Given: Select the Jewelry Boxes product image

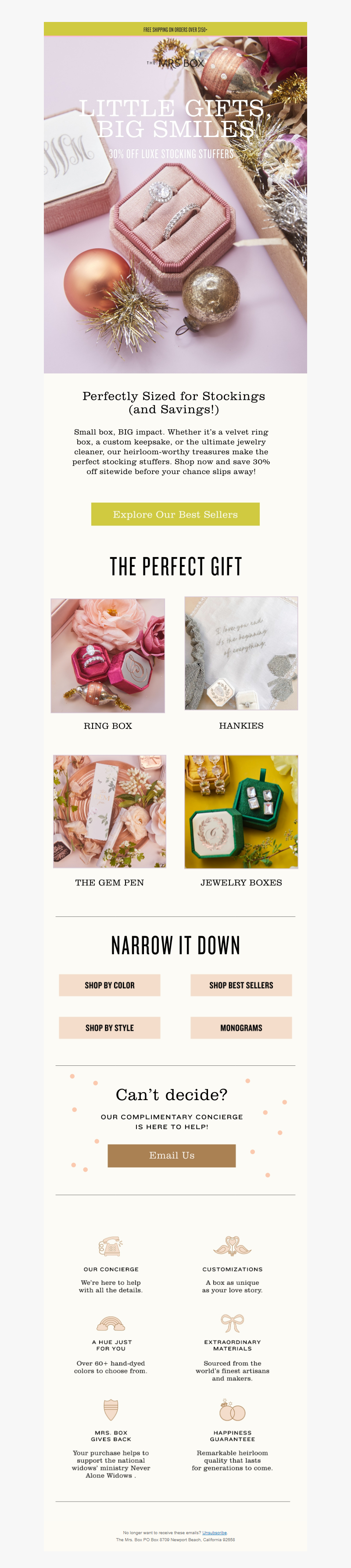Looking at the screenshot, I should coord(241,811).
